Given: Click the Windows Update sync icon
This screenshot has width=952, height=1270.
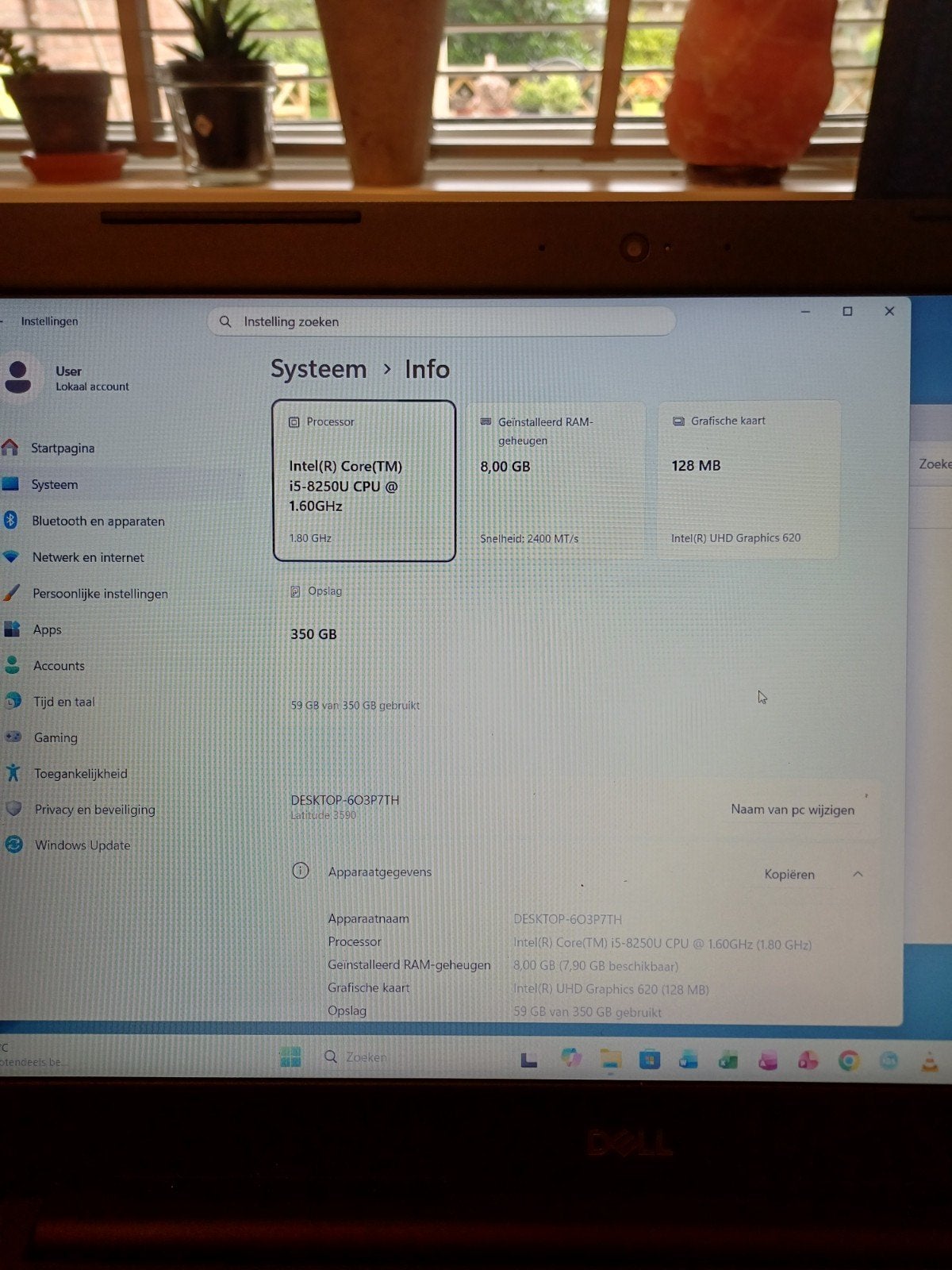Looking at the screenshot, I should (x=13, y=845).
